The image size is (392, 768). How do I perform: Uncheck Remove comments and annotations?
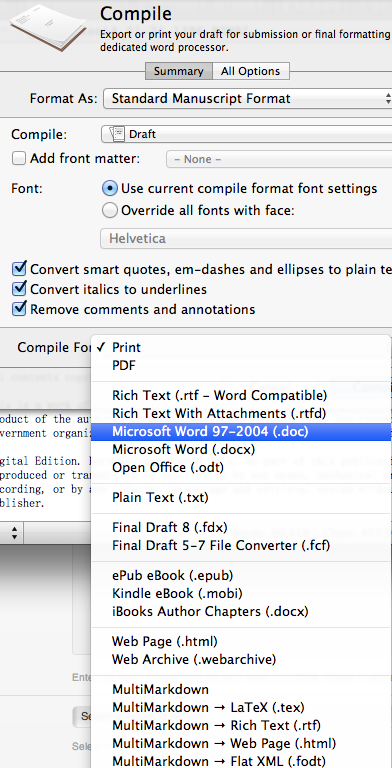click(19, 309)
